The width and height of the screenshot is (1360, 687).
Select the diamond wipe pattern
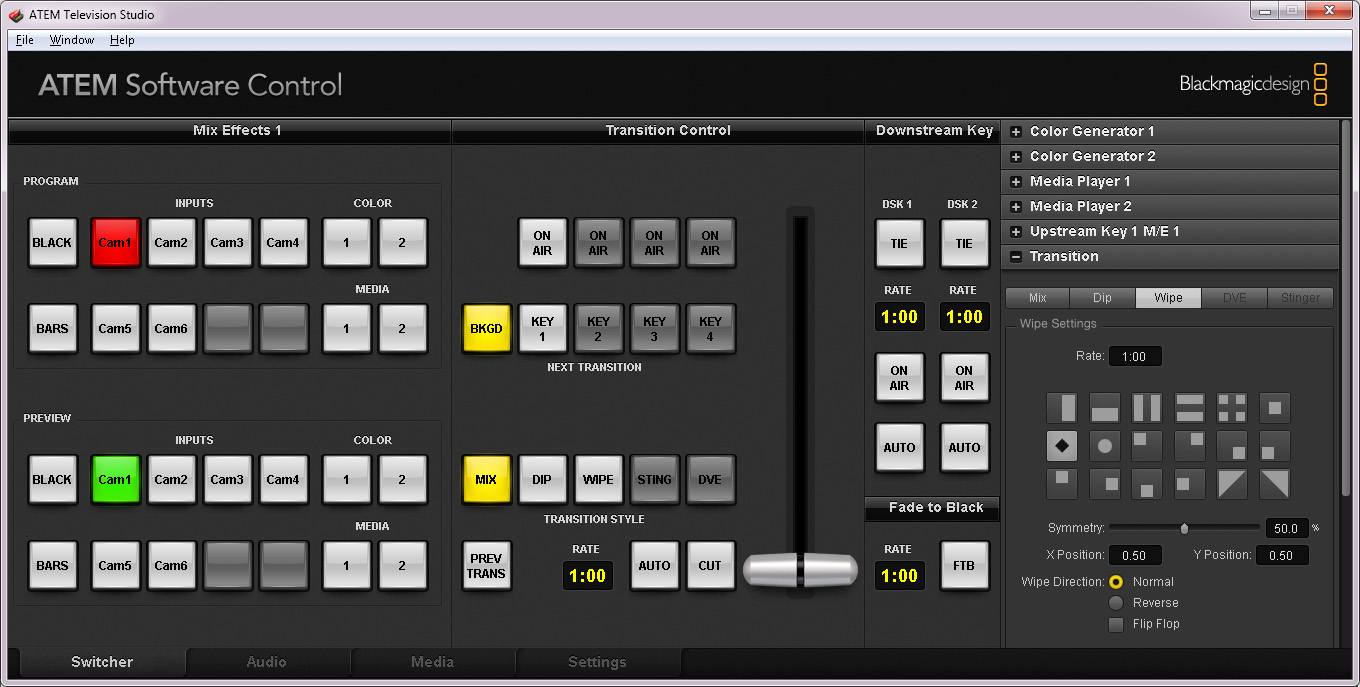coord(1062,446)
